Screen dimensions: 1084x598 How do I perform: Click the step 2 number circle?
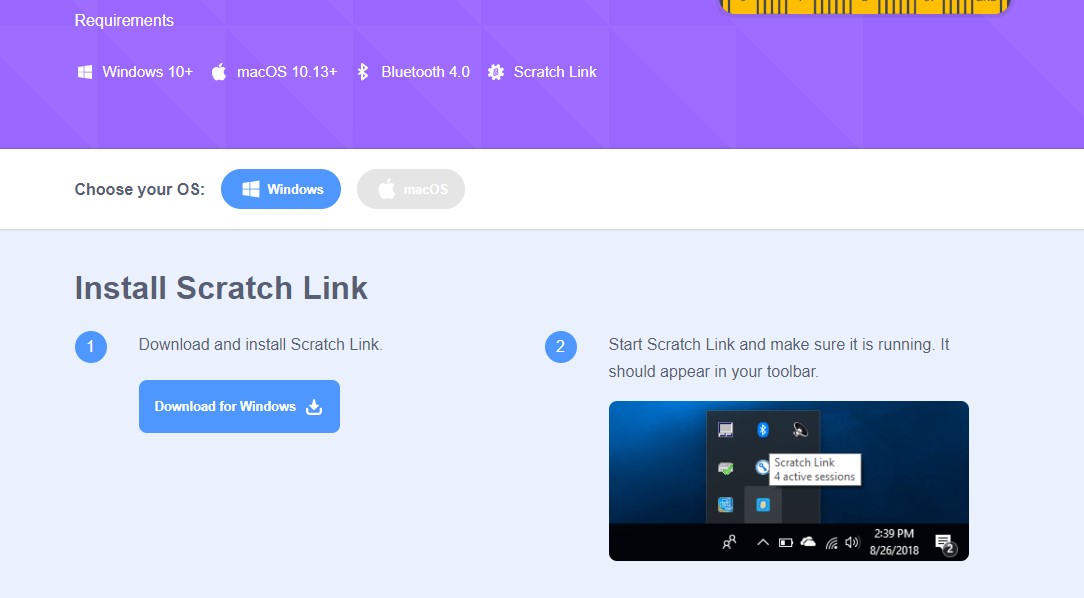[x=561, y=346]
